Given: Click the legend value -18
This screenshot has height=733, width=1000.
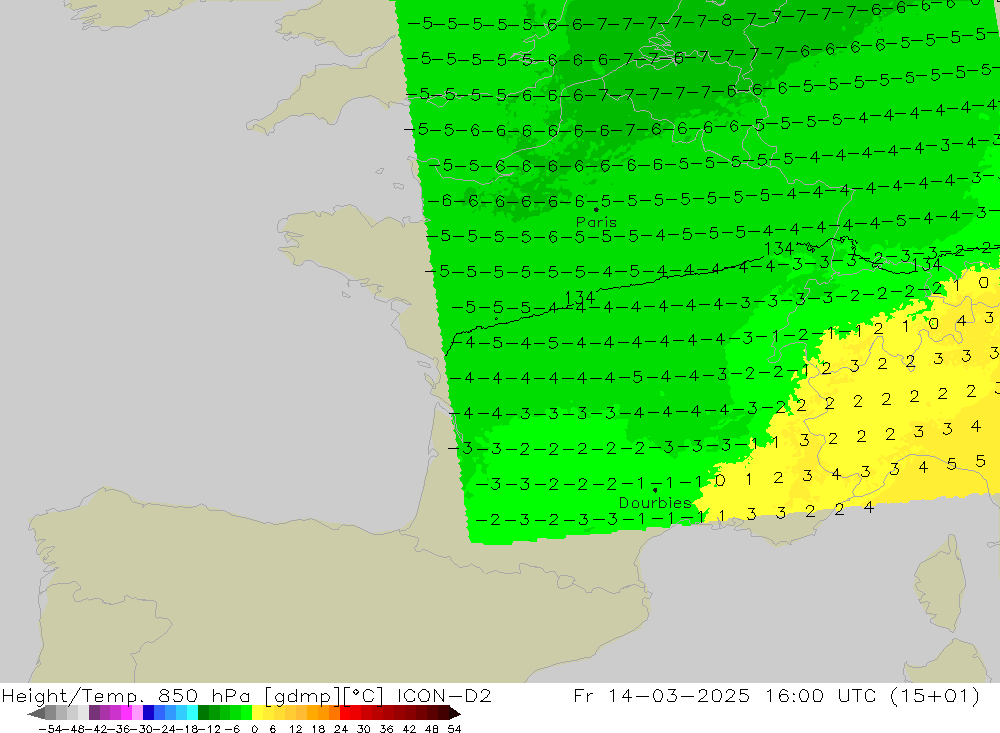Looking at the screenshot, I should tap(188, 729).
